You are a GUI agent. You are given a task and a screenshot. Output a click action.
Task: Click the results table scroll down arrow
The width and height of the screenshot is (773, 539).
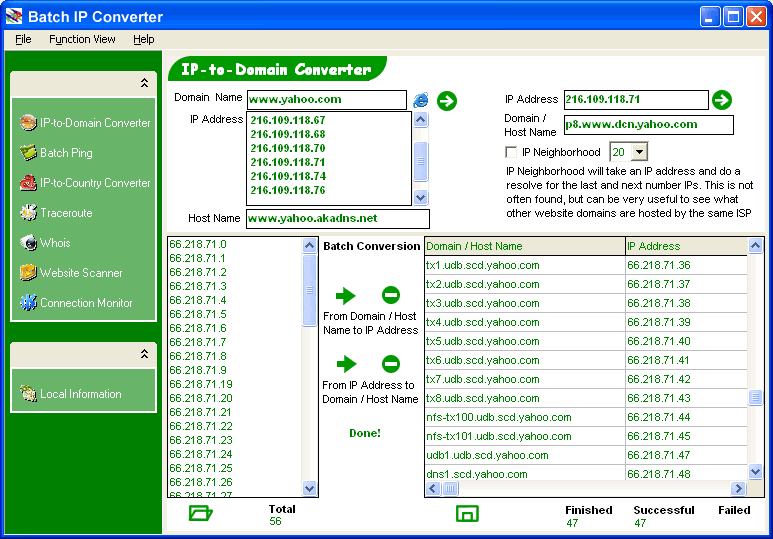point(755,471)
